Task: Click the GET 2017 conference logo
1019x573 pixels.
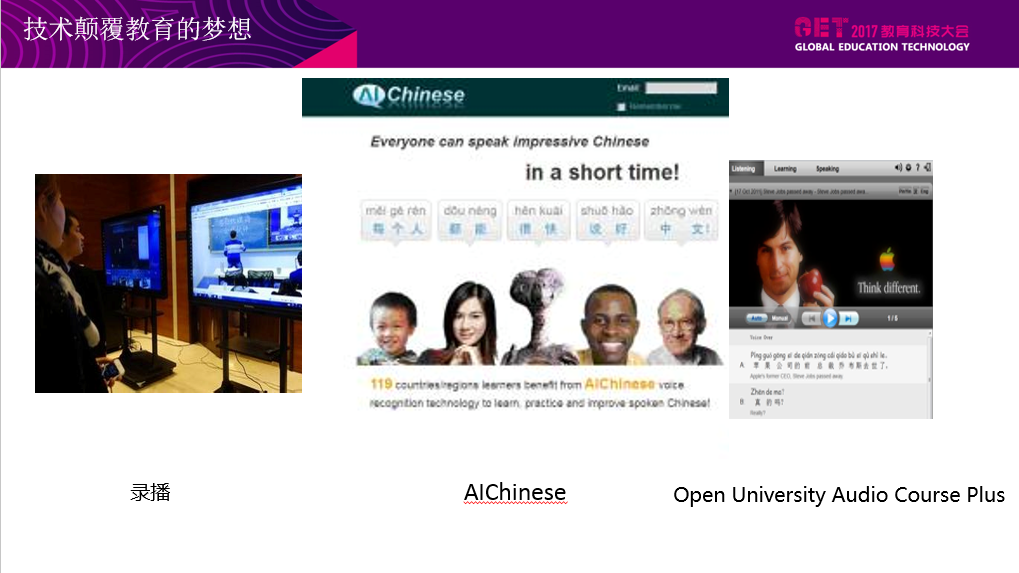Action: [x=881, y=34]
